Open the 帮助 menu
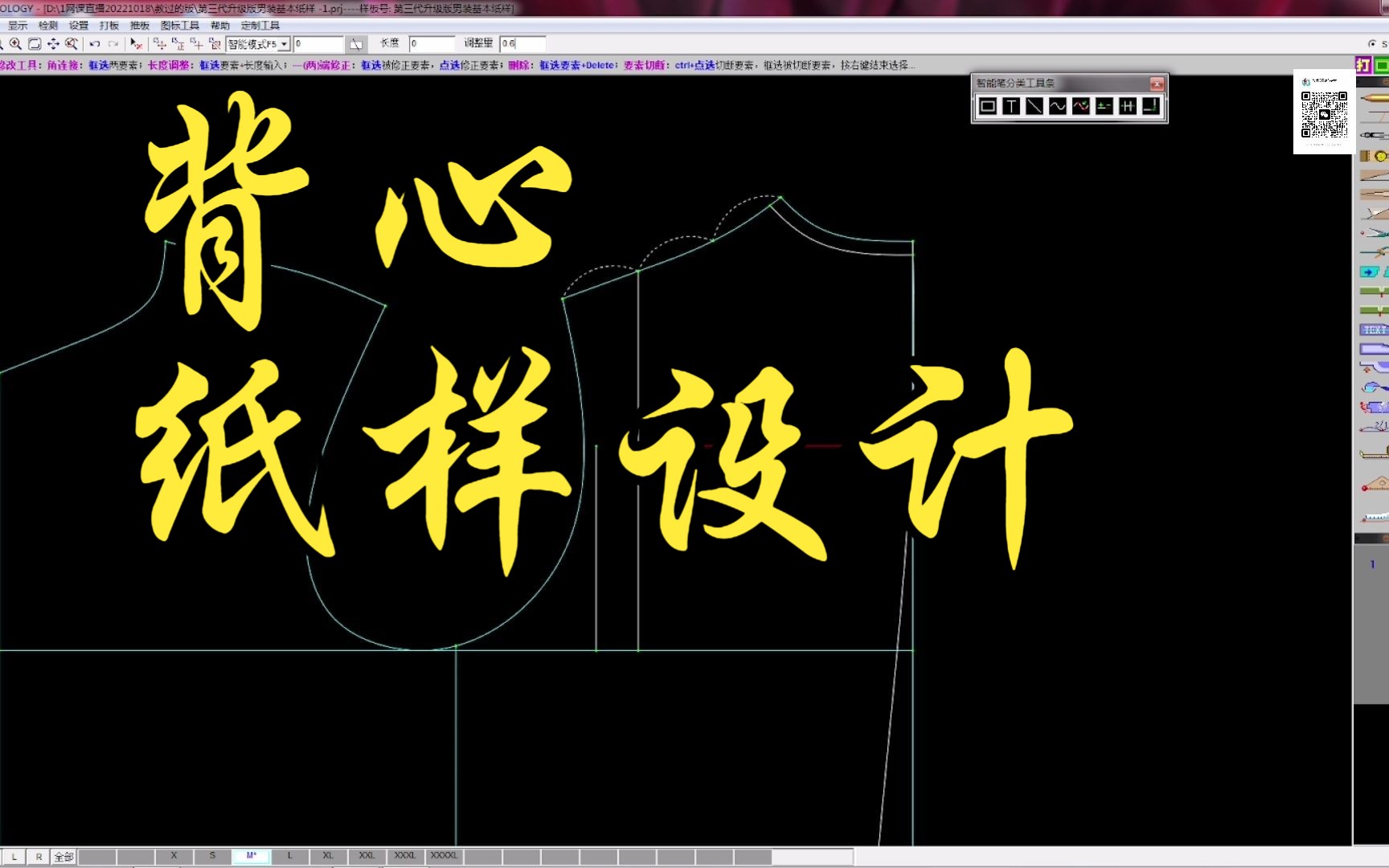The height and width of the screenshot is (868, 1389). pos(220,26)
